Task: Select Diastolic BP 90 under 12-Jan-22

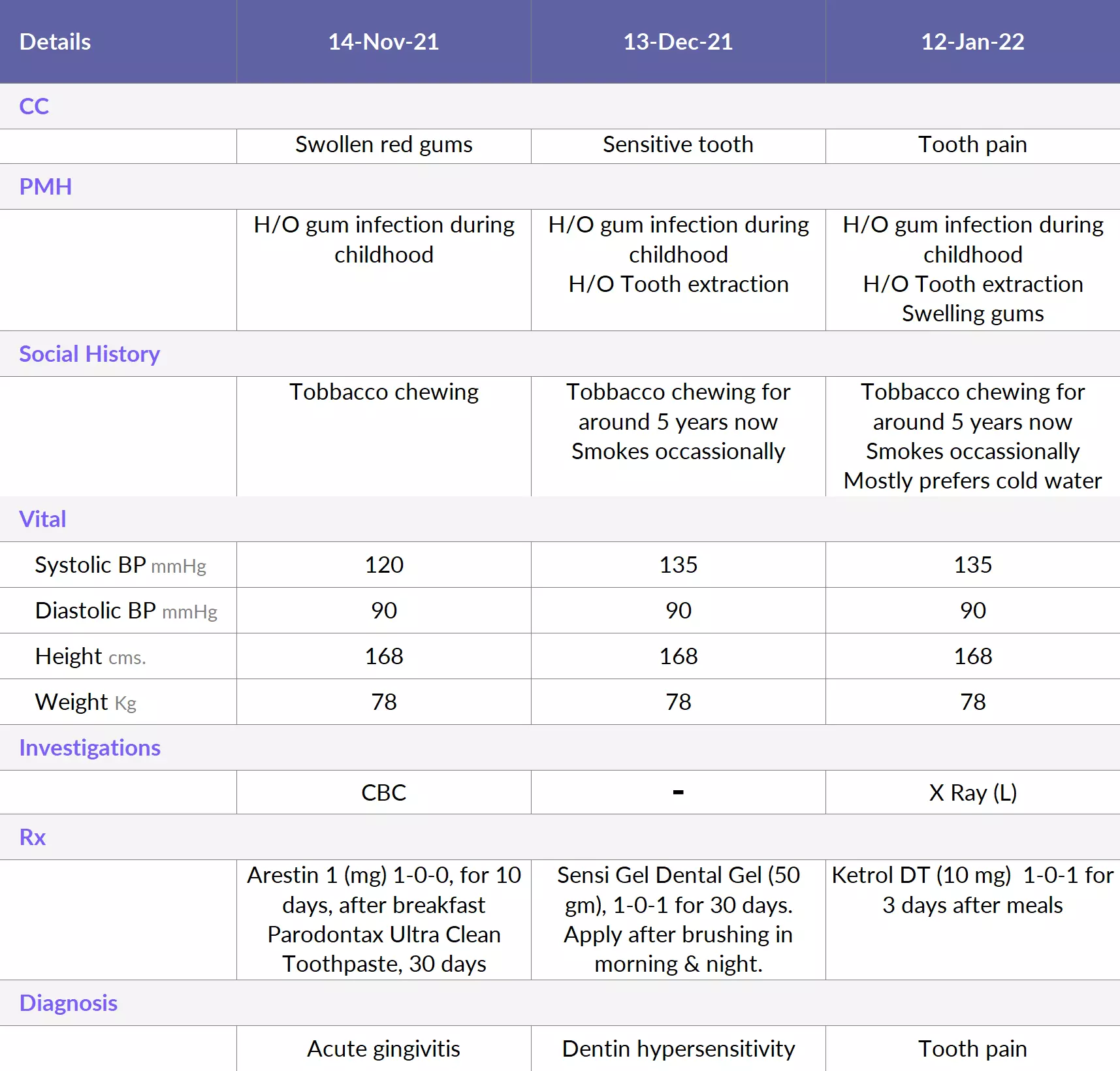Action: (973, 611)
